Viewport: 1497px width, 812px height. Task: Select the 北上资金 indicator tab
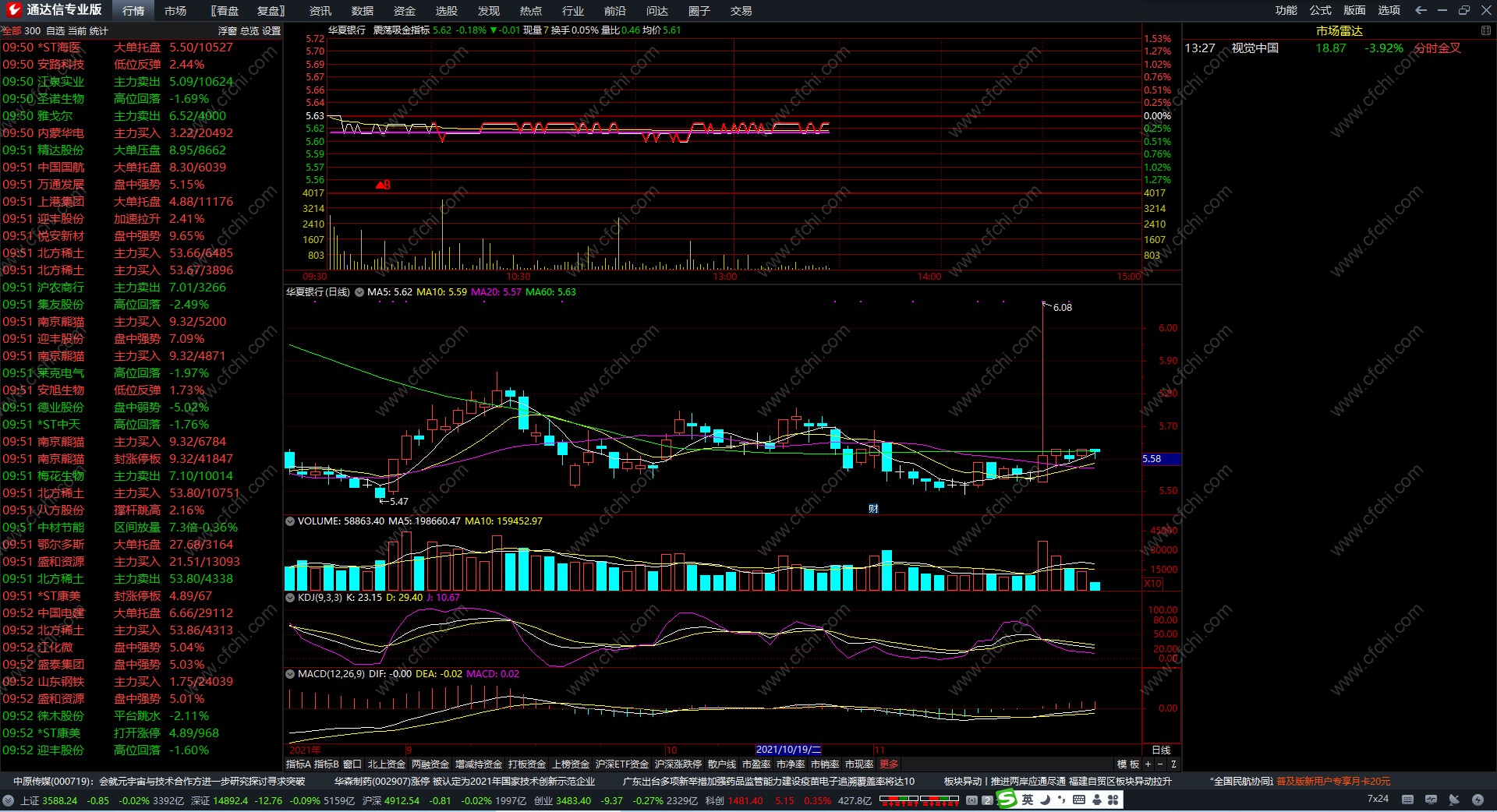click(x=387, y=764)
